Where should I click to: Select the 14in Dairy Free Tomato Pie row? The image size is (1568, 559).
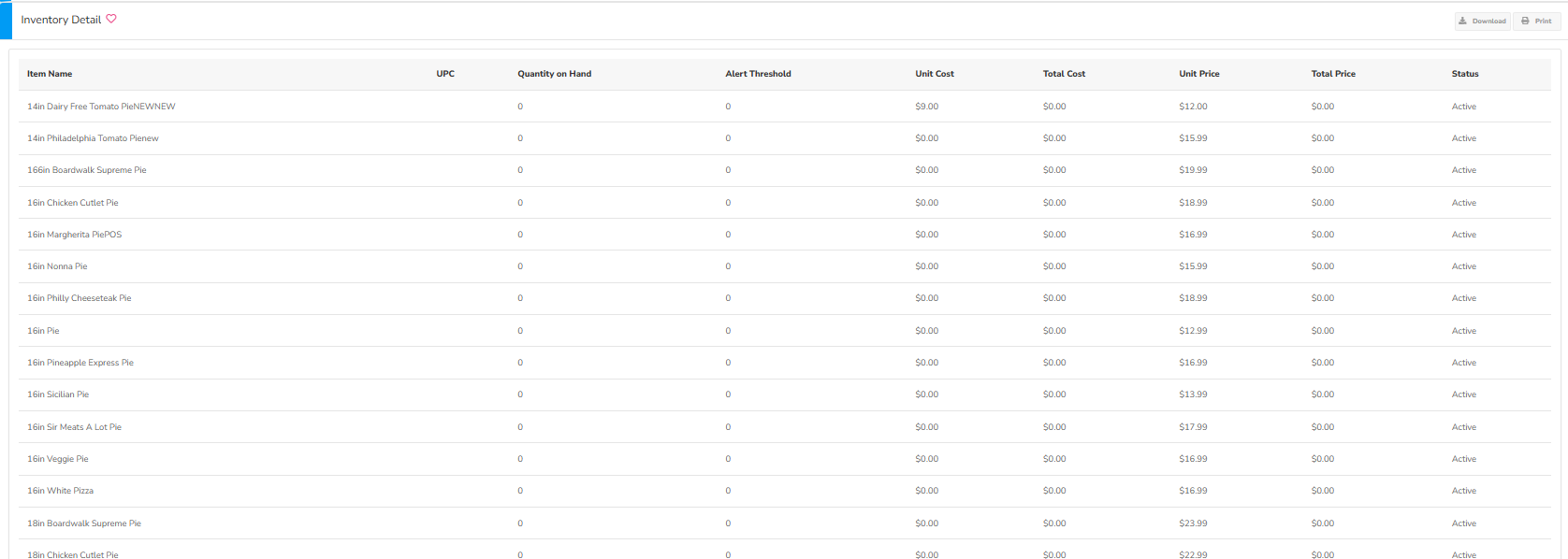pos(101,107)
